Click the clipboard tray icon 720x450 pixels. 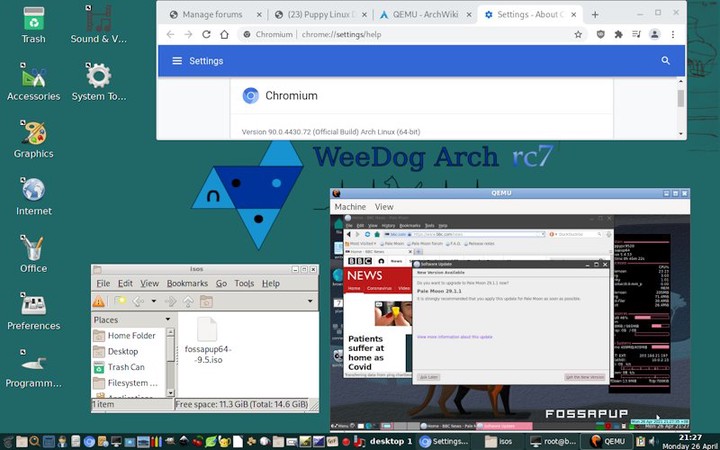pos(641,442)
